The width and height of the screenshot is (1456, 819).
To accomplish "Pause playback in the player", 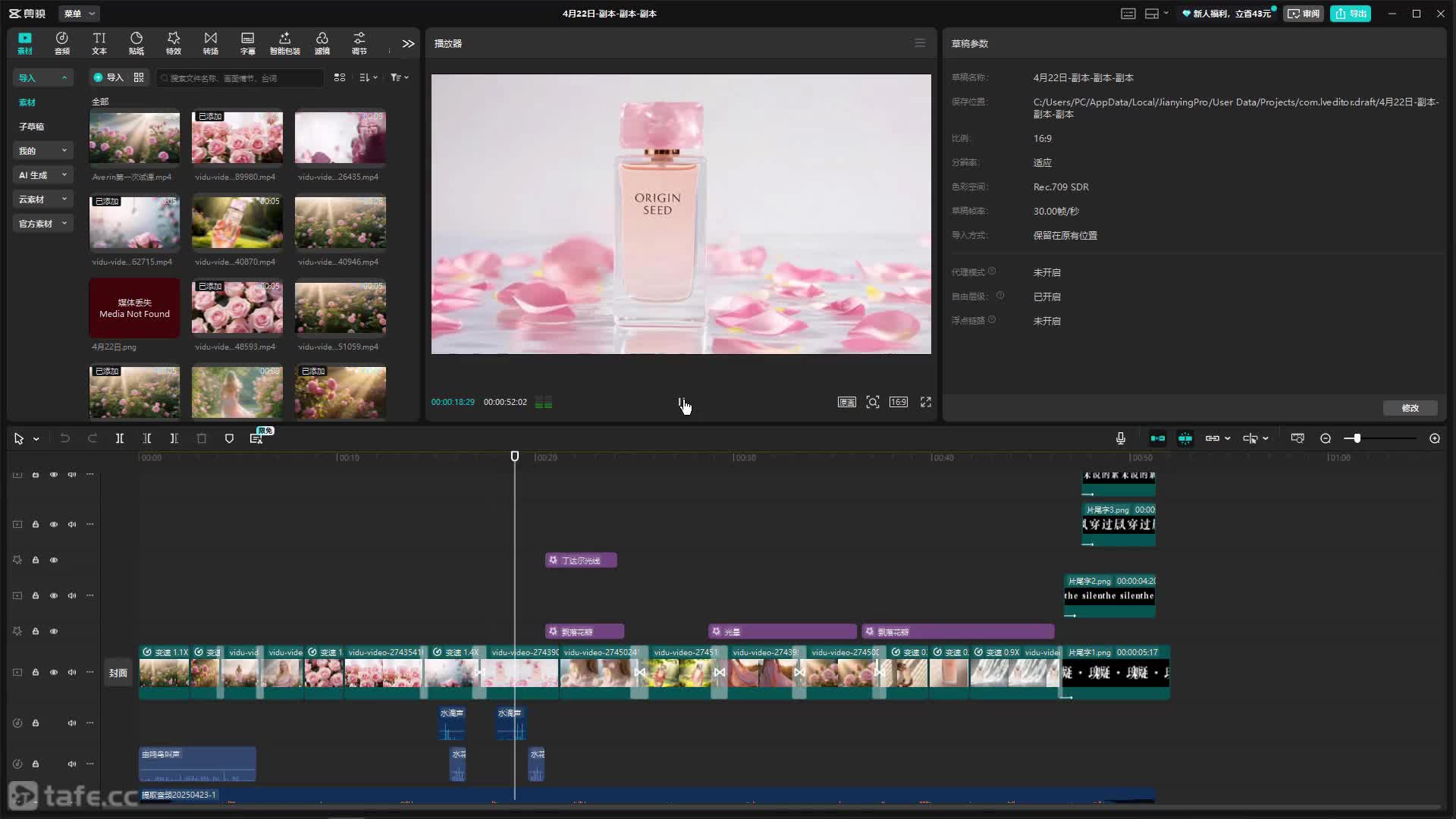I will (x=681, y=402).
